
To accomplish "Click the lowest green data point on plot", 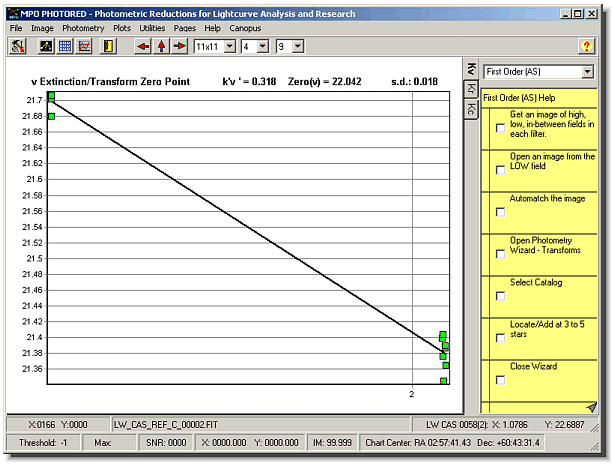I will click(443, 381).
